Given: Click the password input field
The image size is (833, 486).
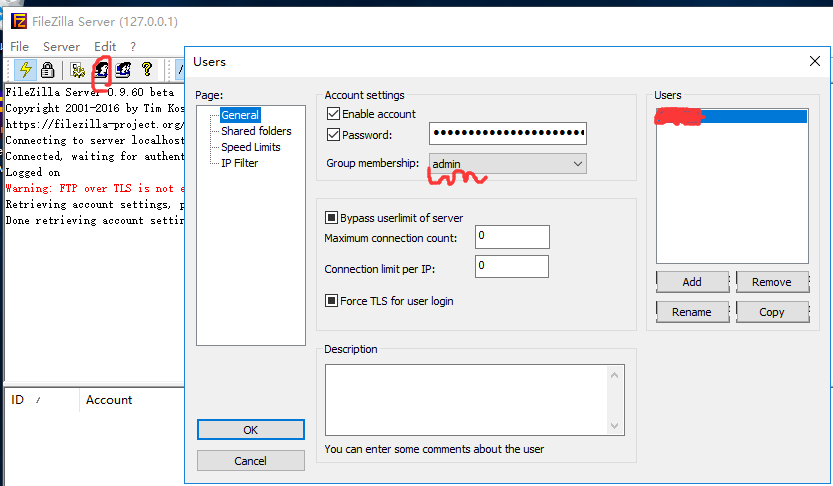Looking at the screenshot, I should pos(508,133).
